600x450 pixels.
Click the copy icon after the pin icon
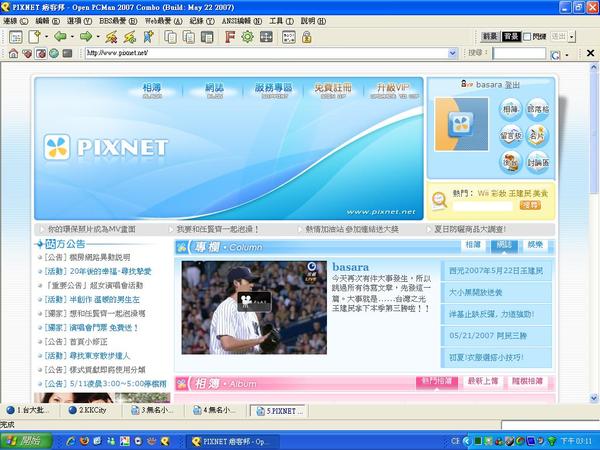[170, 37]
